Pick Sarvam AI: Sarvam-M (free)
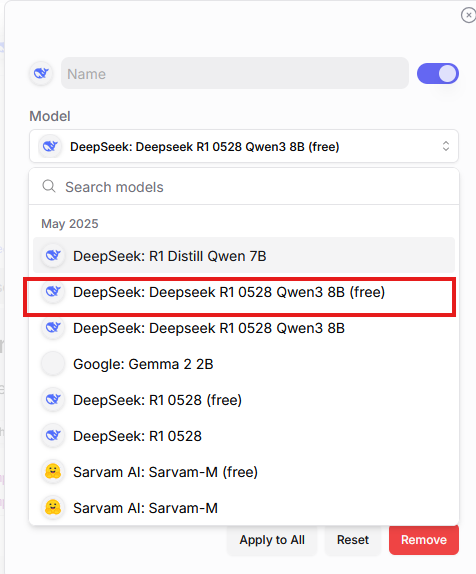 point(244,472)
